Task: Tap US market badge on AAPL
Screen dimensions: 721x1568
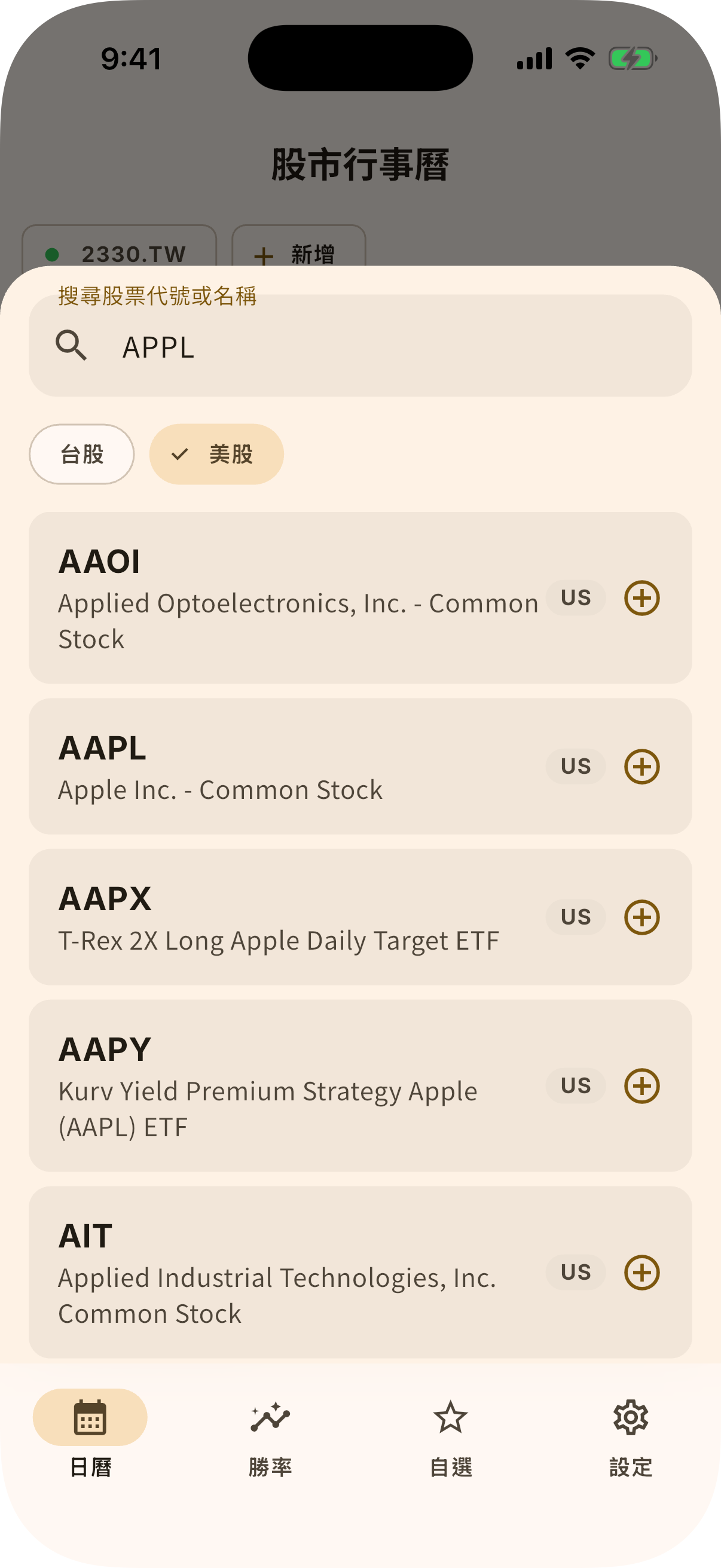Action: click(x=576, y=766)
